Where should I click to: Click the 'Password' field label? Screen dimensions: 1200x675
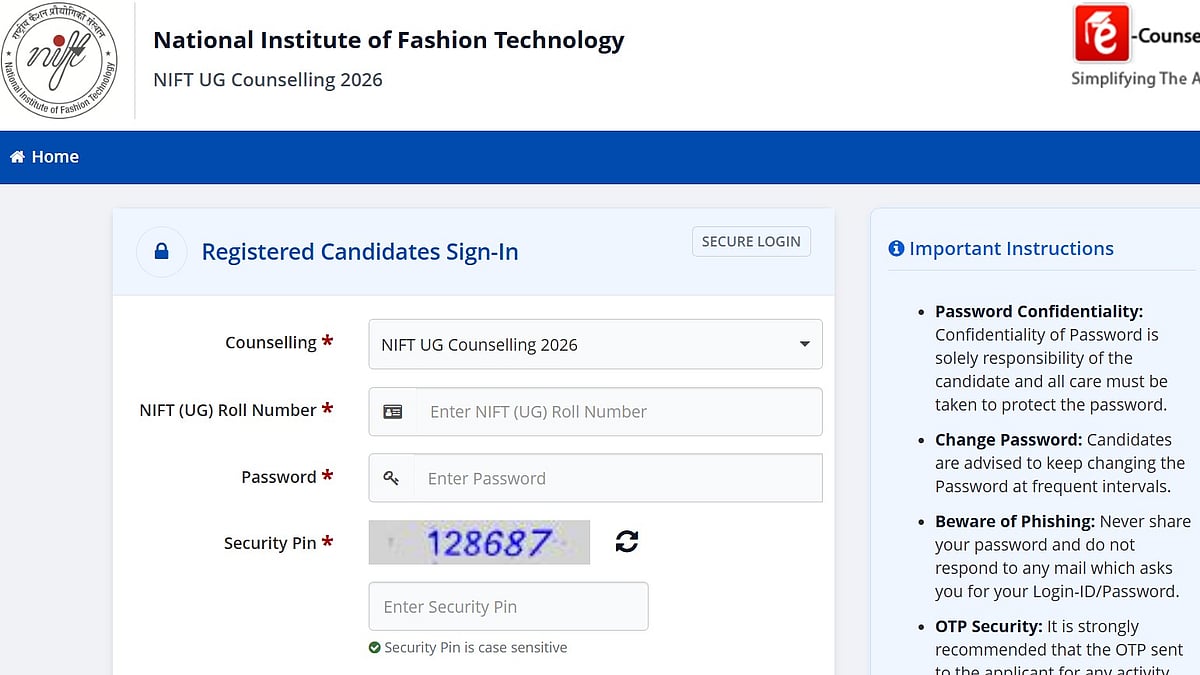[x=279, y=477]
